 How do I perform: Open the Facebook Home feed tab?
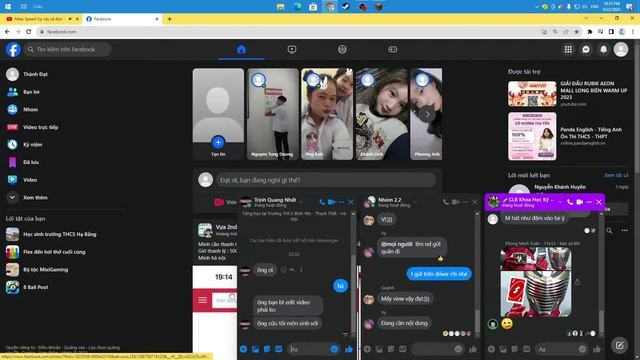(x=241, y=49)
